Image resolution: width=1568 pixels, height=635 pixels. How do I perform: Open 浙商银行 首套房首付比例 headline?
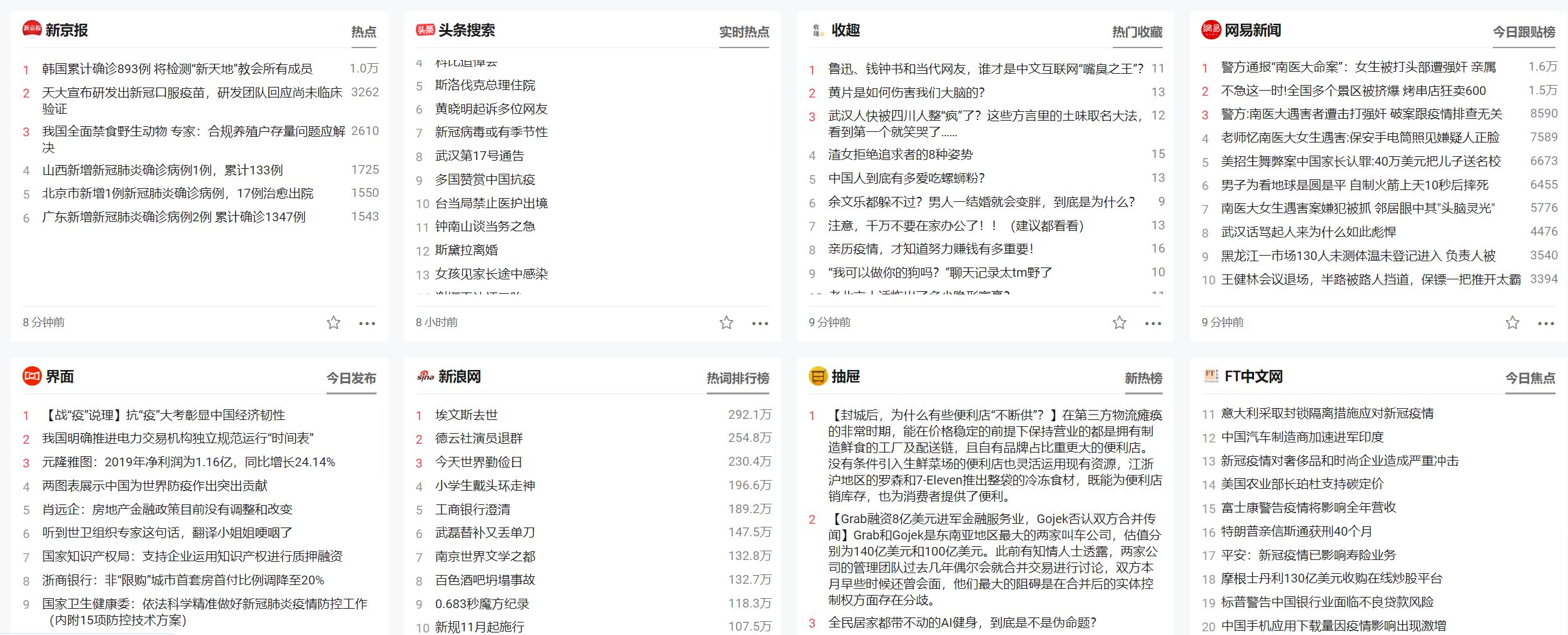[x=183, y=580]
